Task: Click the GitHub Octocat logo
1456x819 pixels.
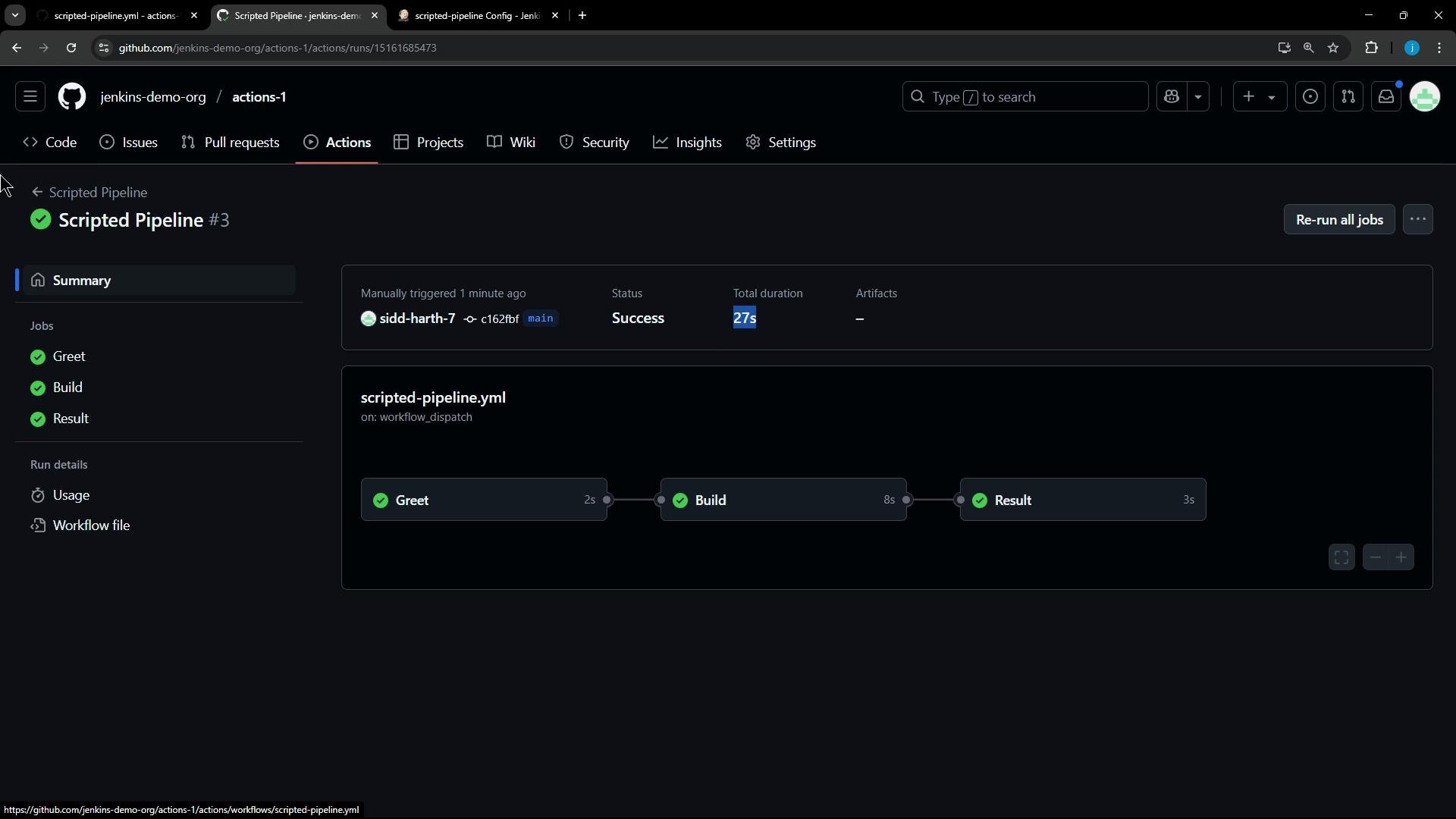Action: (72, 97)
